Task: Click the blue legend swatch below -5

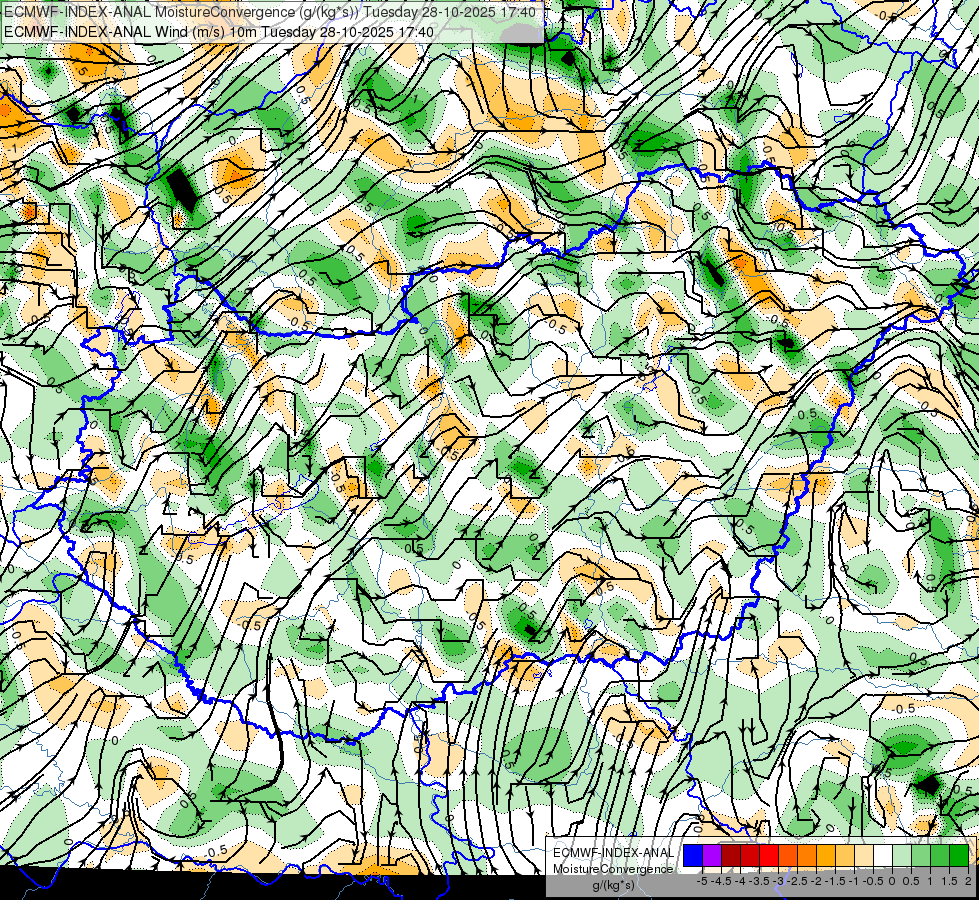Action: 693,856
